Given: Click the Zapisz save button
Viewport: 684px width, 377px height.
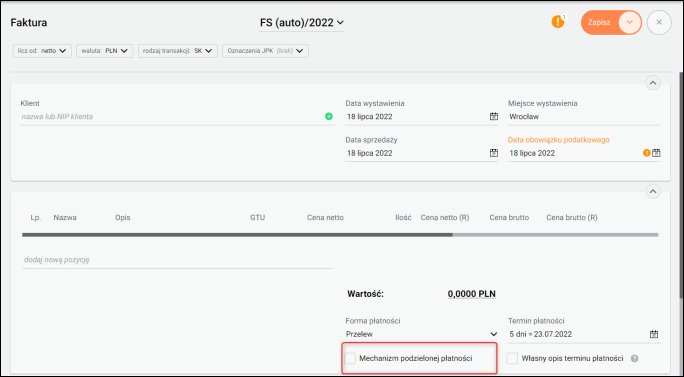Looking at the screenshot, I should point(599,22).
